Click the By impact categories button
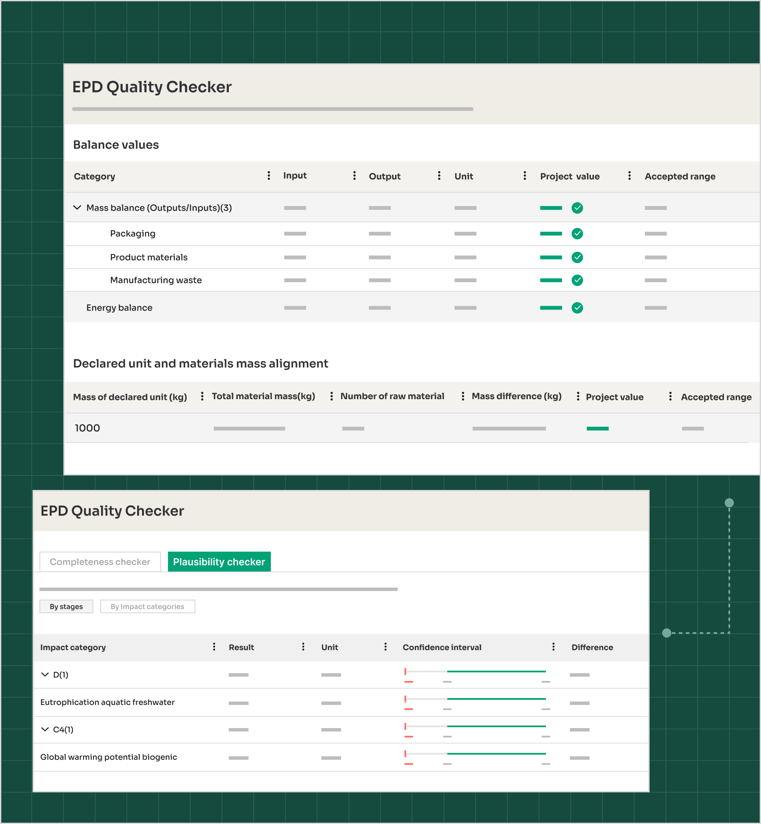This screenshot has width=761, height=824. (x=147, y=607)
